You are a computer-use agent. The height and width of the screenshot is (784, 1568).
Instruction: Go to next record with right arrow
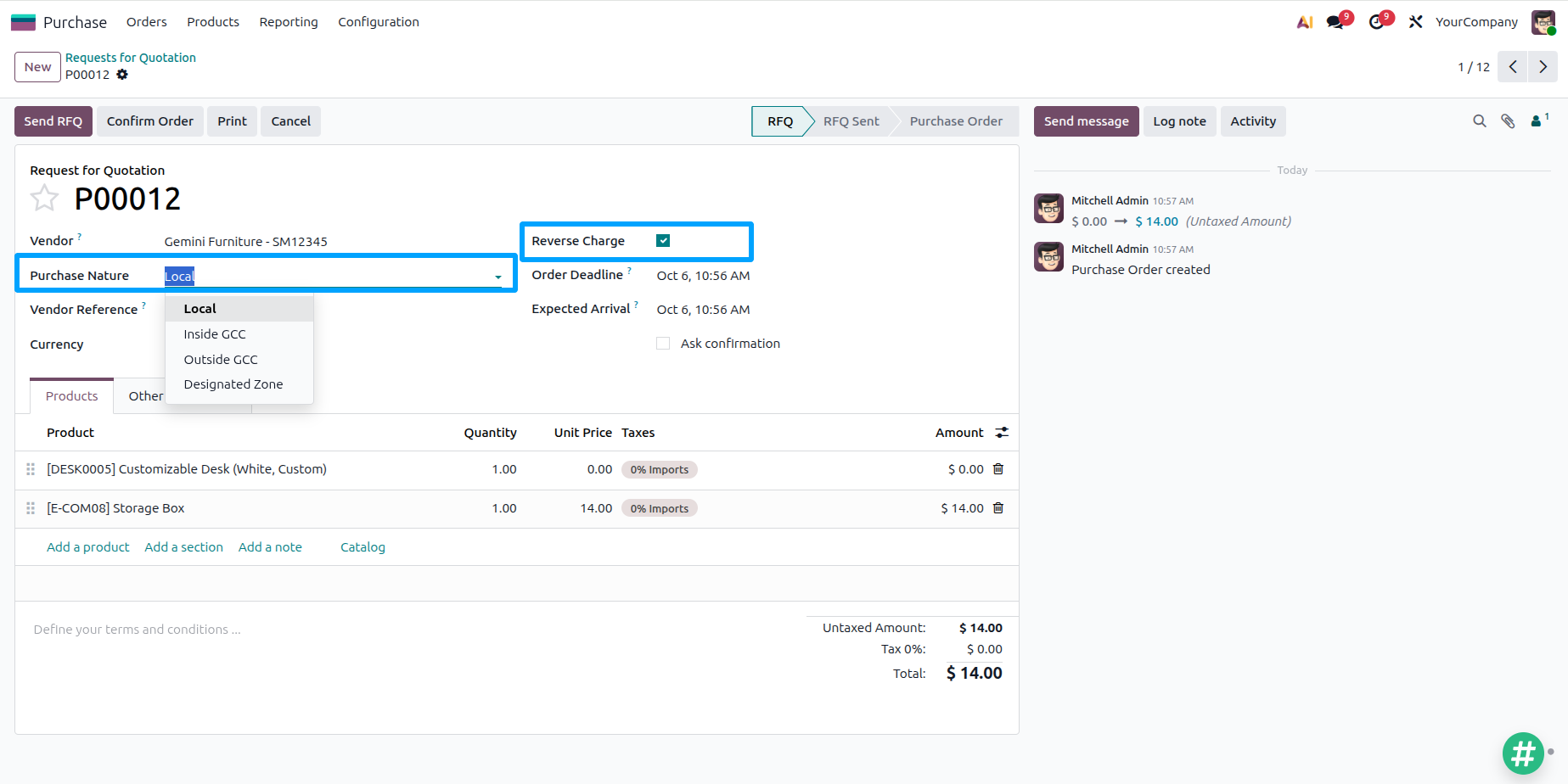click(x=1543, y=67)
